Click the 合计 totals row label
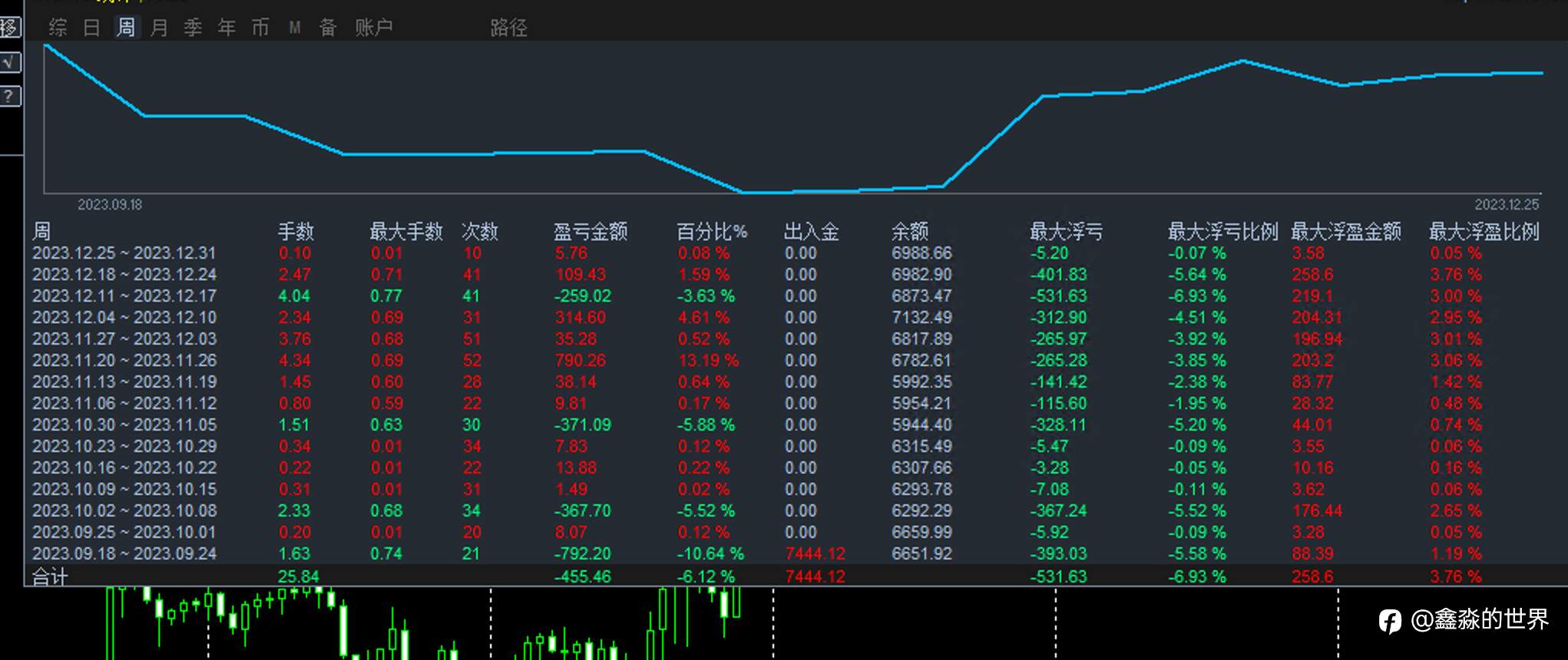 coord(50,576)
